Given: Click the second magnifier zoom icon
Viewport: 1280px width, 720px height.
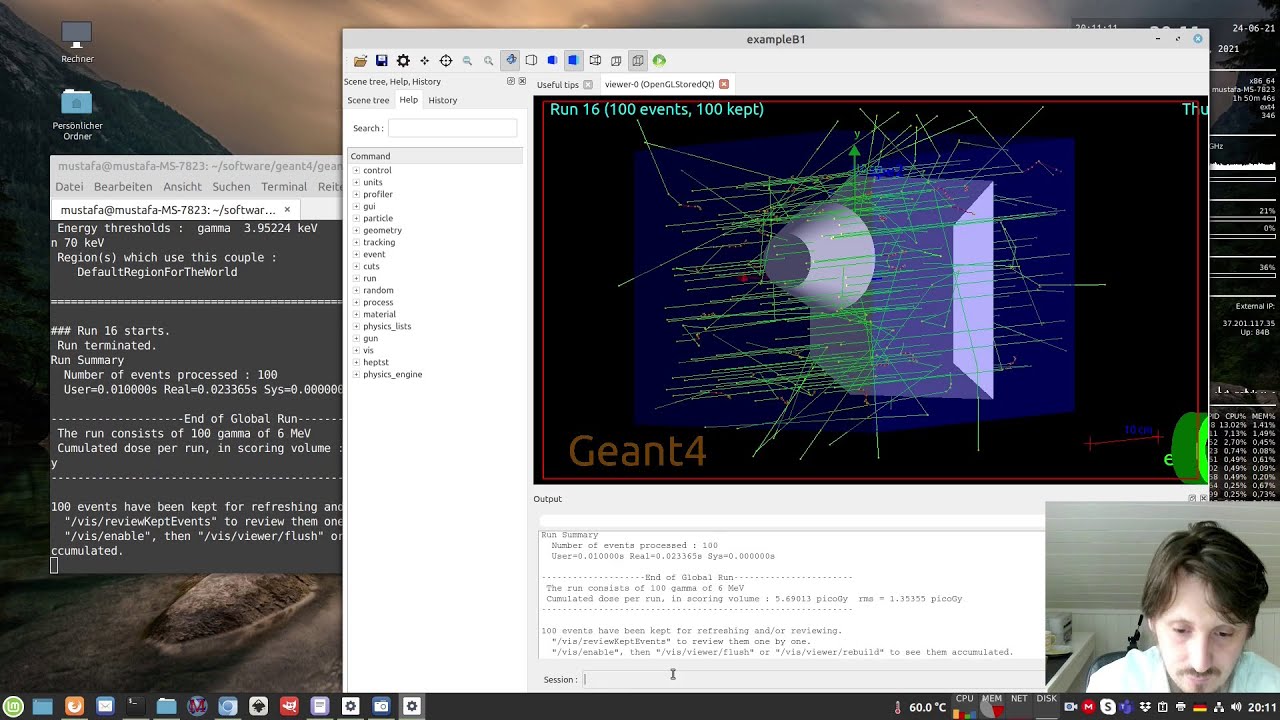Looking at the screenshot, I should coord(489,61).
